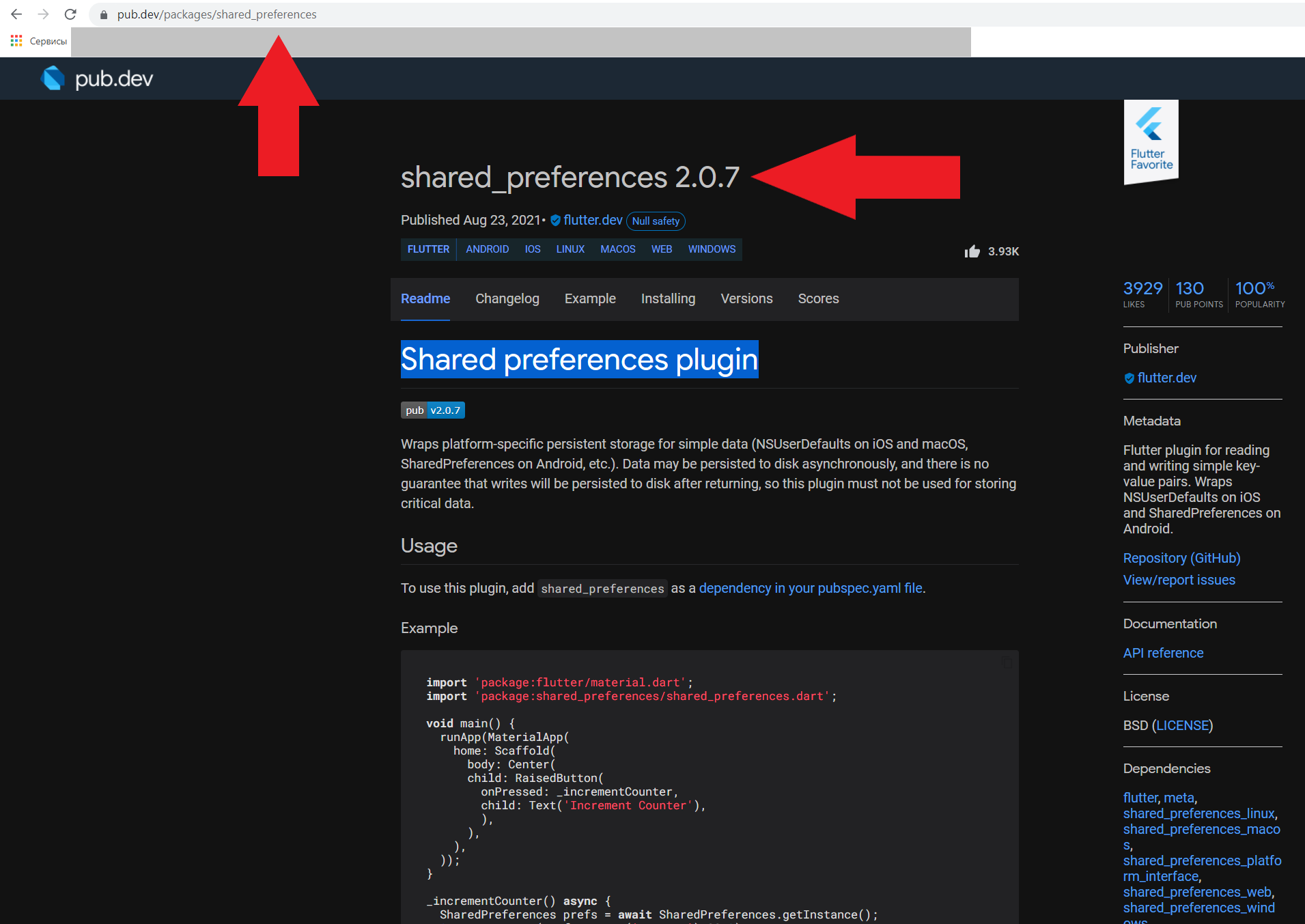Open shared_preferences_web dependency link

(1197, 892)
